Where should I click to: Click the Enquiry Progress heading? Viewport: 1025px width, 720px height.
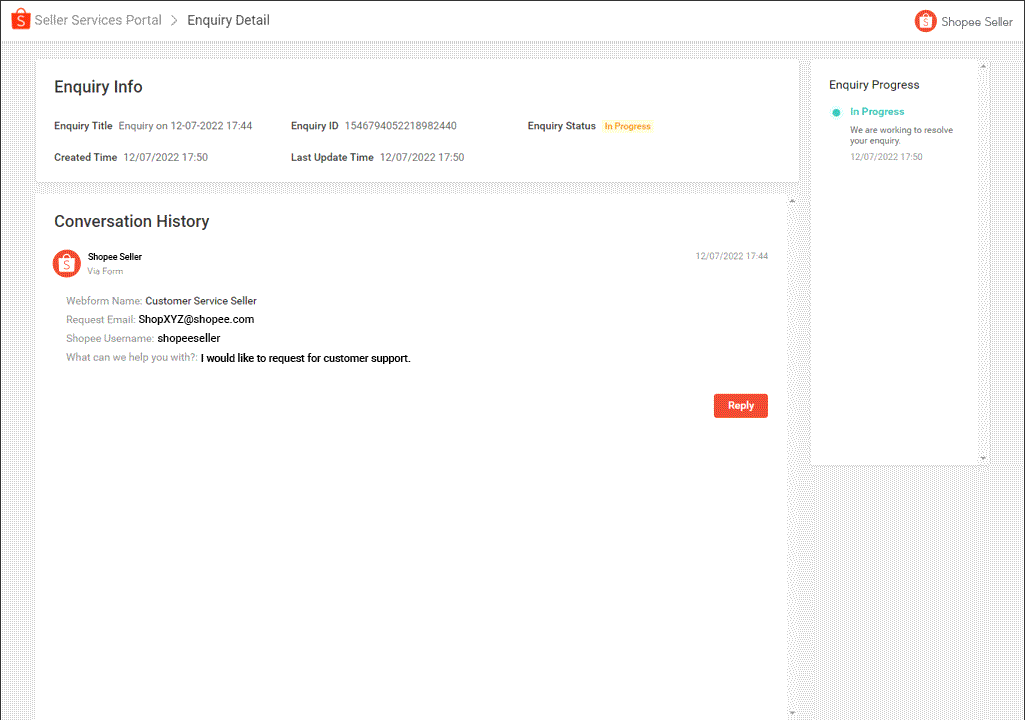point(874,85)
